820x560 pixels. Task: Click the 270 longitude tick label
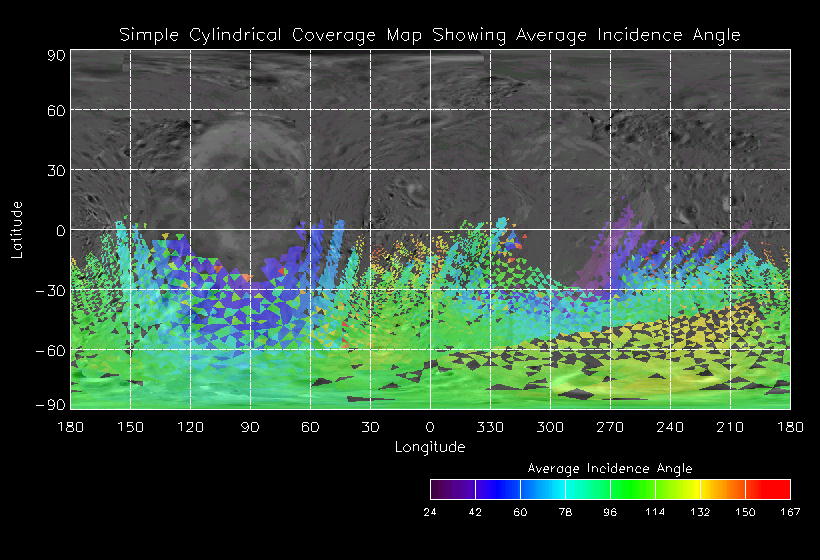pyautogui.click(x=610, y=427)
